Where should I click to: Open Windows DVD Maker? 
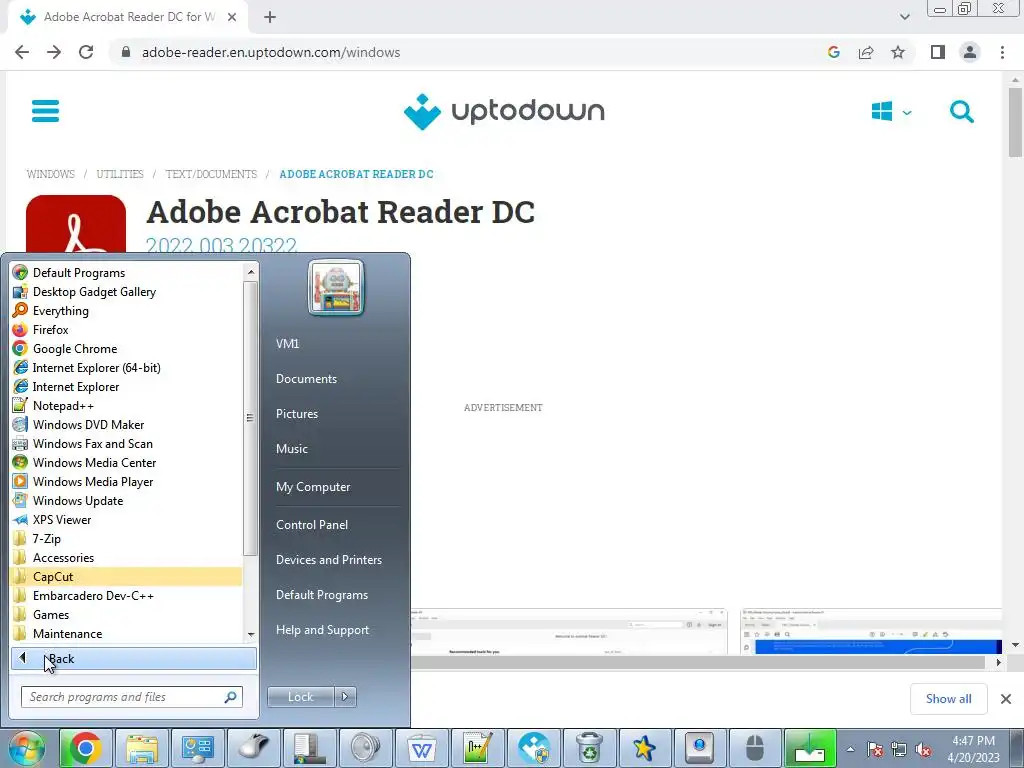coord(127,424)
